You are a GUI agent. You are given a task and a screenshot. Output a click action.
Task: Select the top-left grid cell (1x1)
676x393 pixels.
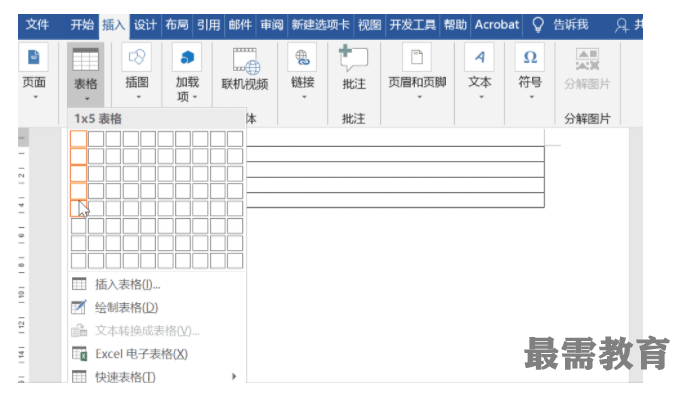(78, 139)
